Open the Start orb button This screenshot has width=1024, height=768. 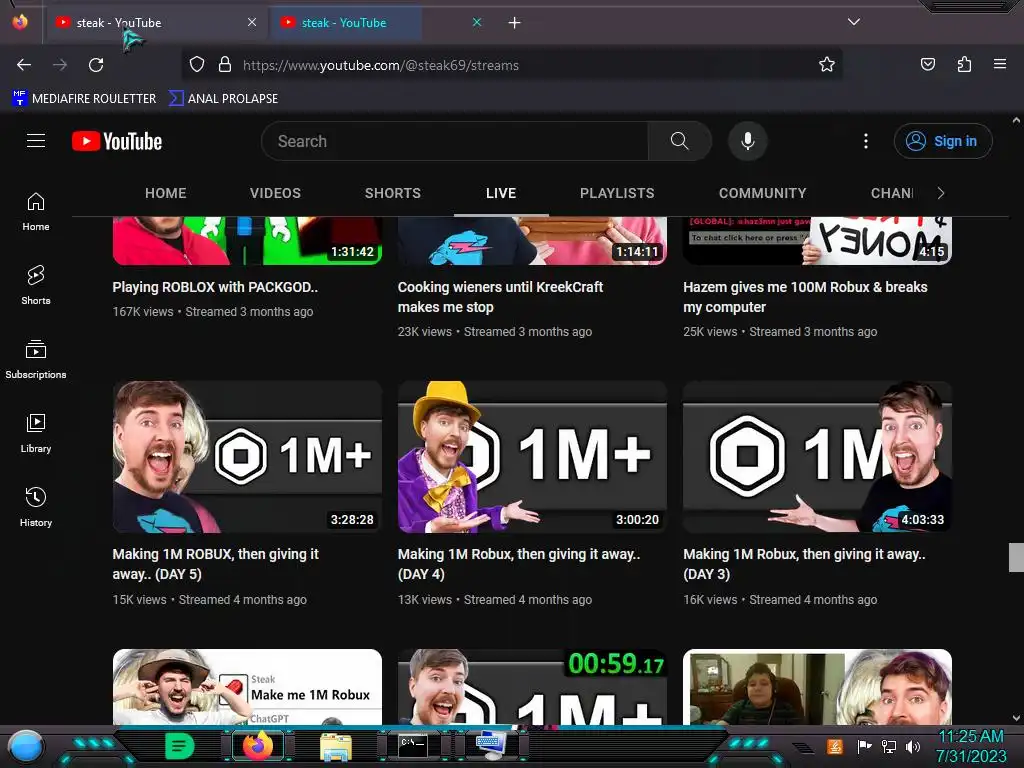pos(26,746)
